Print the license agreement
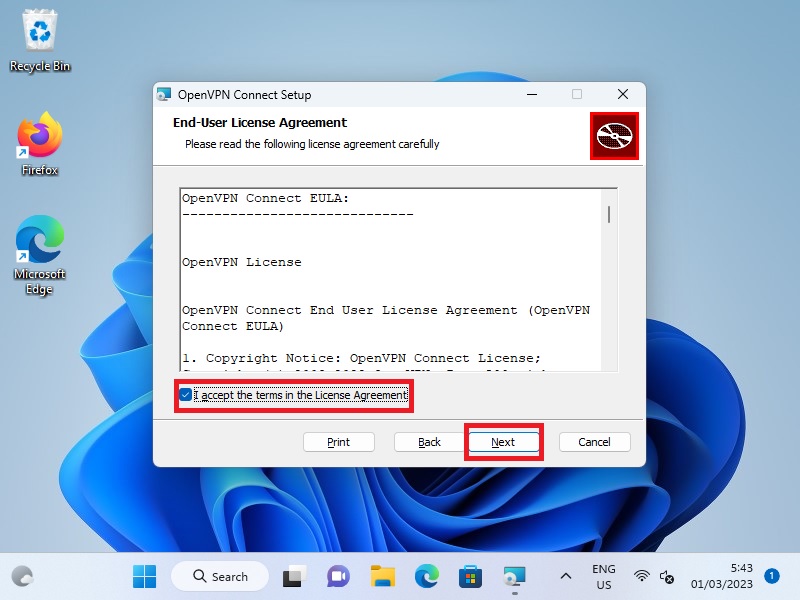The image size is (800, 600). point(338,442)
